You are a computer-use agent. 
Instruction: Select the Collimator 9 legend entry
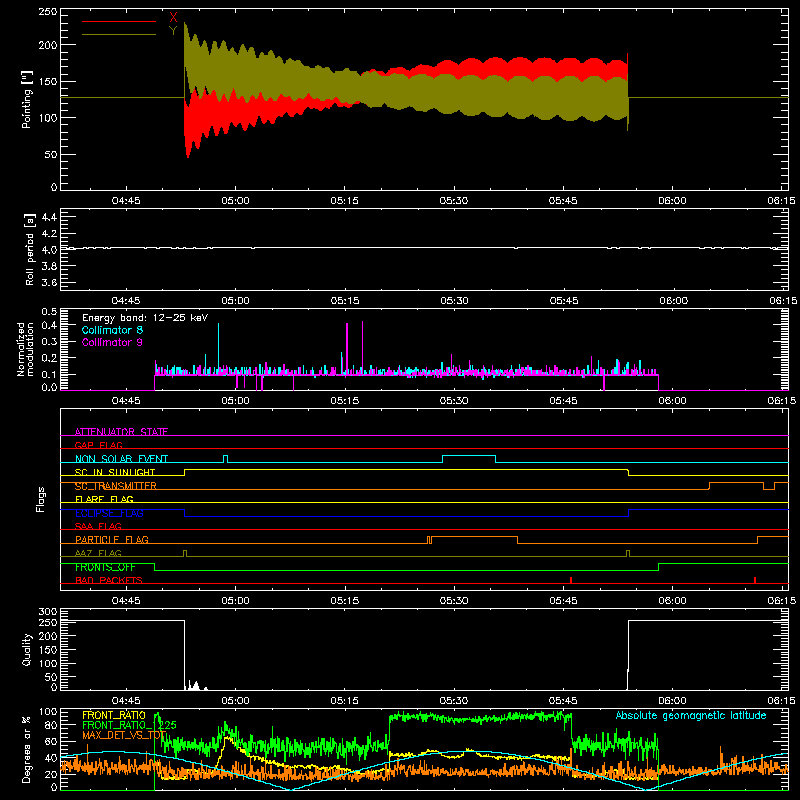point(112,342)
